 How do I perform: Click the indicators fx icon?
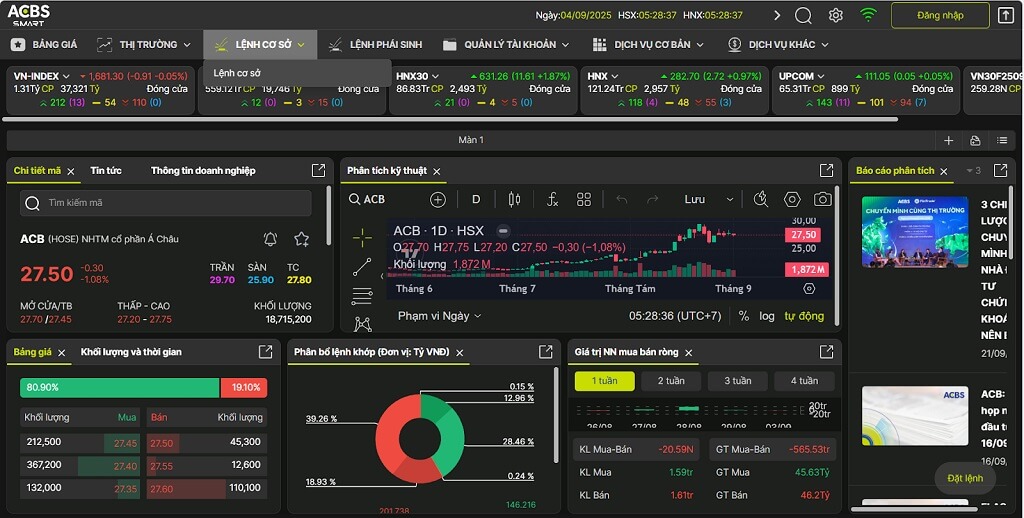(552, 199)
